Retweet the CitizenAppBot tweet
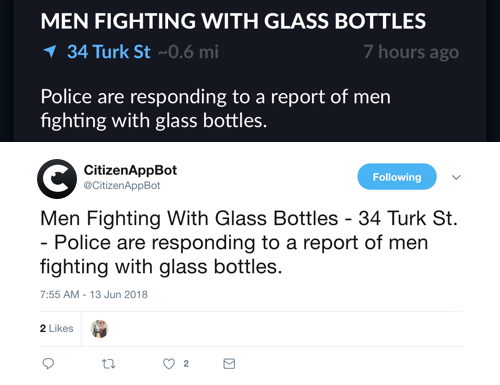The height and width of the screenshot is (385, 500). (108, 364)
